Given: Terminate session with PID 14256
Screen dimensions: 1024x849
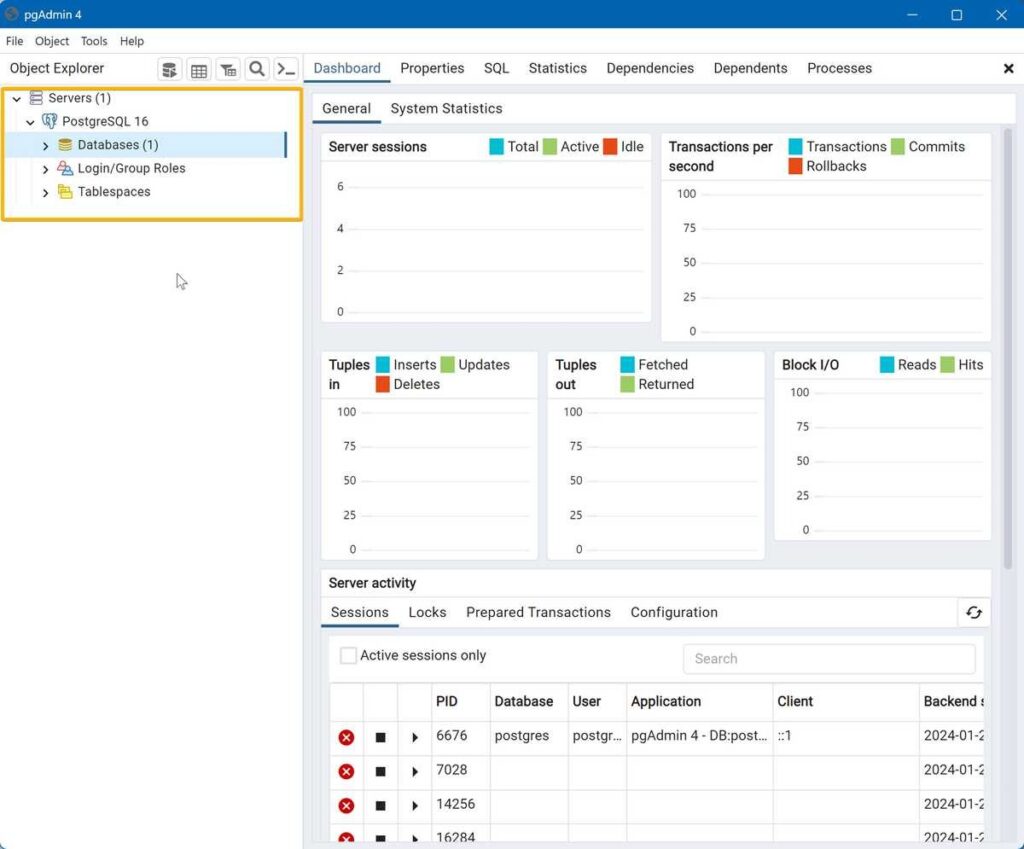Looking at the screenshot, I should pos(346,805).
